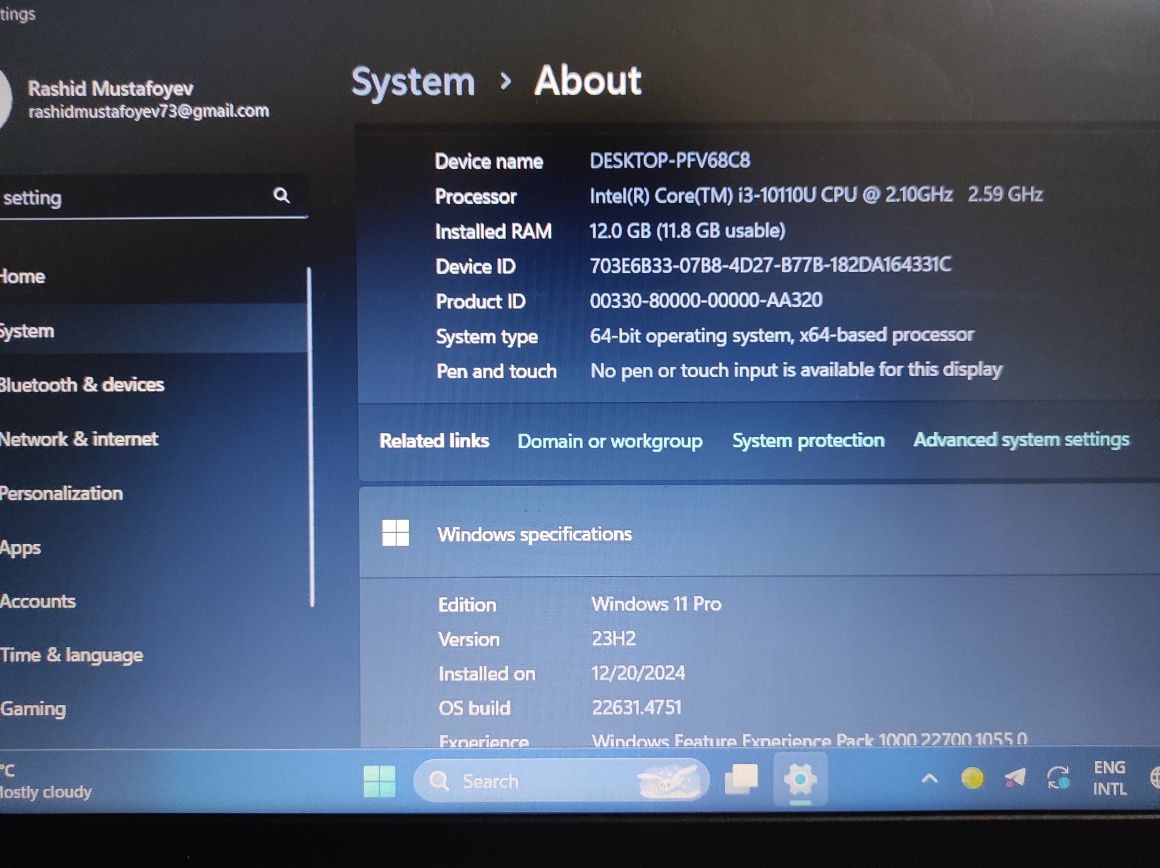Click the Domain or workgroup link
Image resolution: width=1160 pixels, height=868 pixels.
610,441
